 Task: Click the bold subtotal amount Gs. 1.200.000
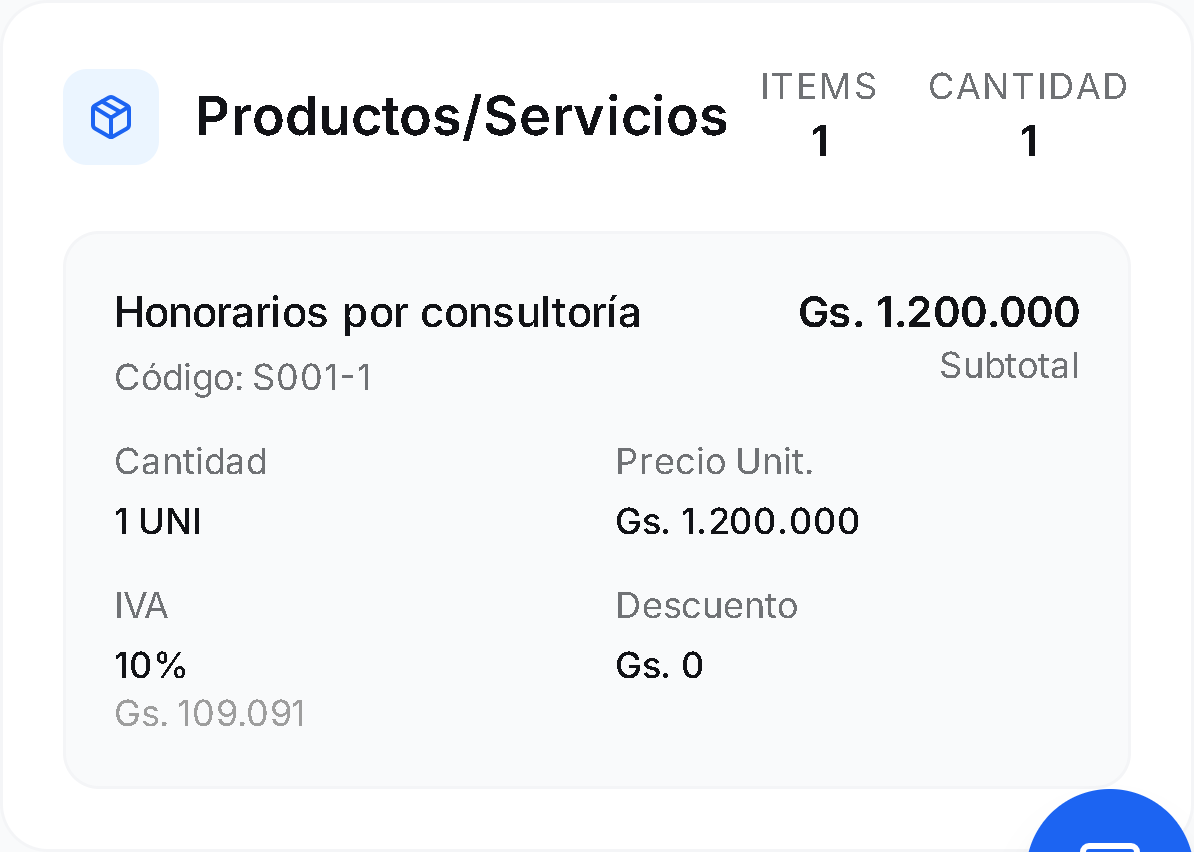tap(938, 313)
